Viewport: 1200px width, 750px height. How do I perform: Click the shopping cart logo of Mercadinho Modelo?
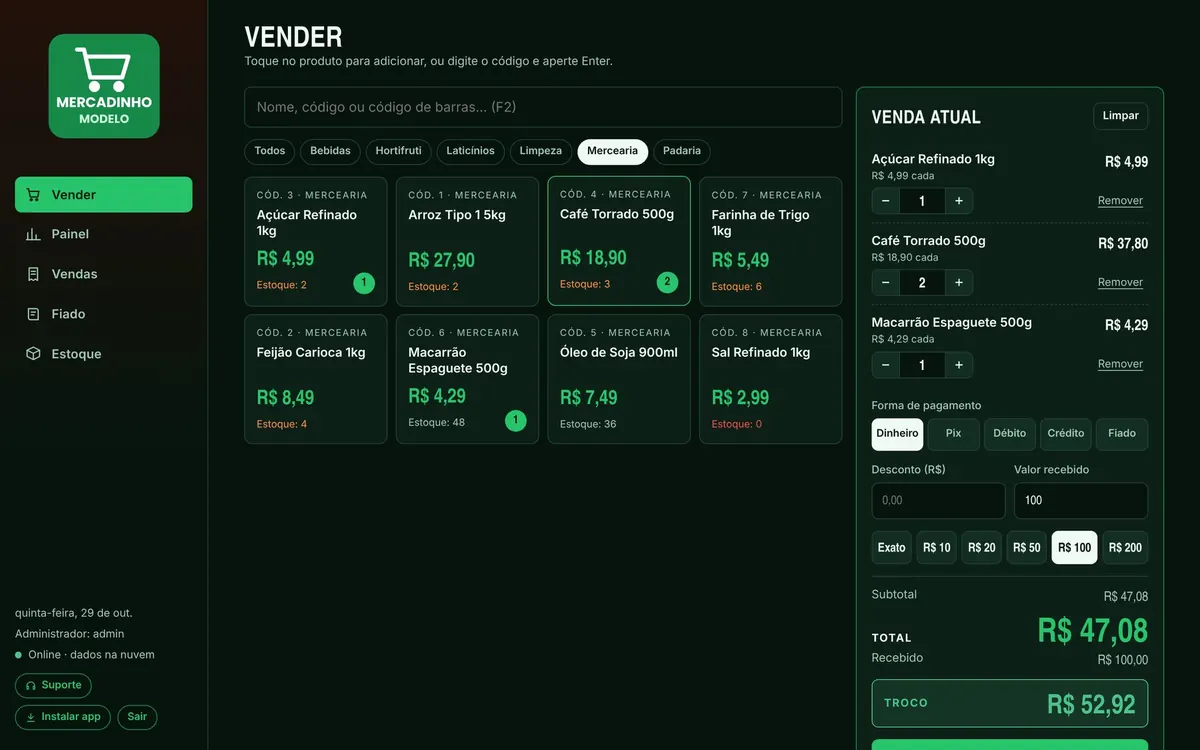104,86
